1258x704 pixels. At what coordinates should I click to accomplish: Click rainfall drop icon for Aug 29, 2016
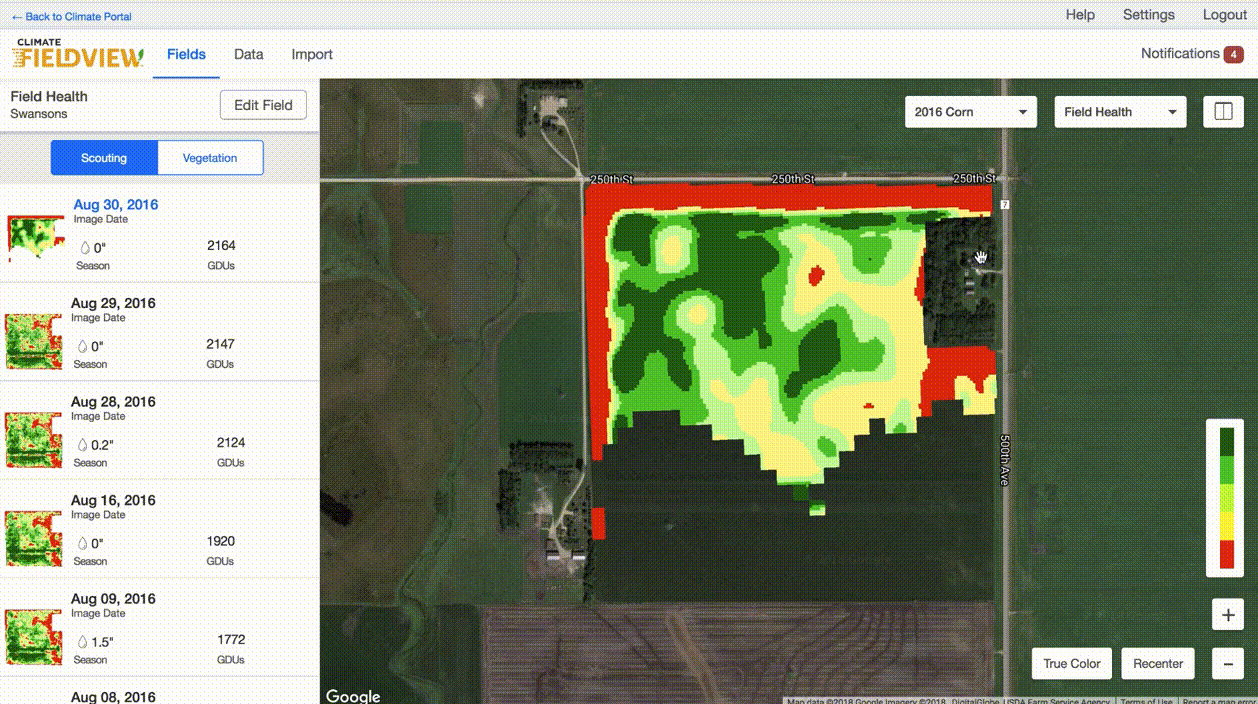coord(83,346)
